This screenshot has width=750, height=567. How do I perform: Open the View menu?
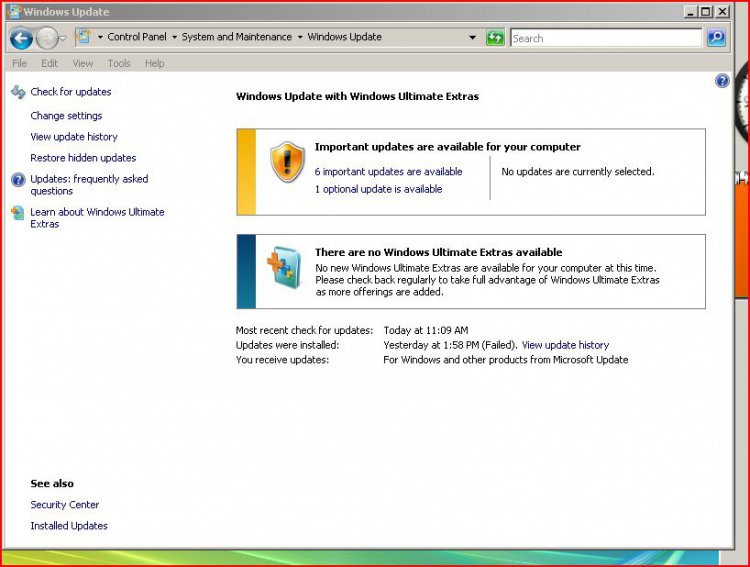pyautogui.click(x=83, y=63)
